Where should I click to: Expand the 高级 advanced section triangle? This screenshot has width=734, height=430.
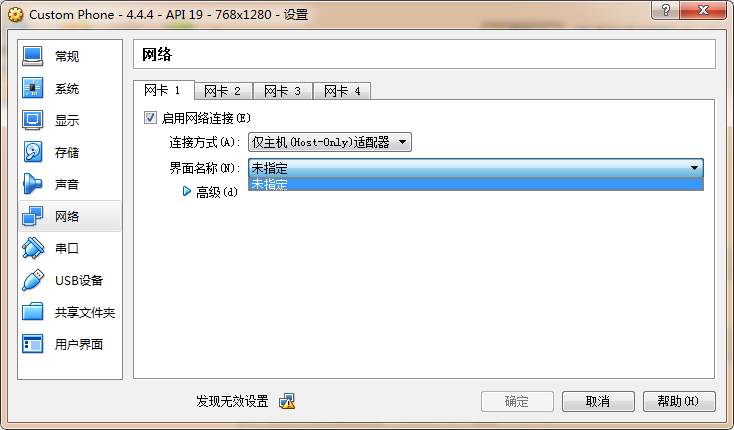[x=186, y=191]
